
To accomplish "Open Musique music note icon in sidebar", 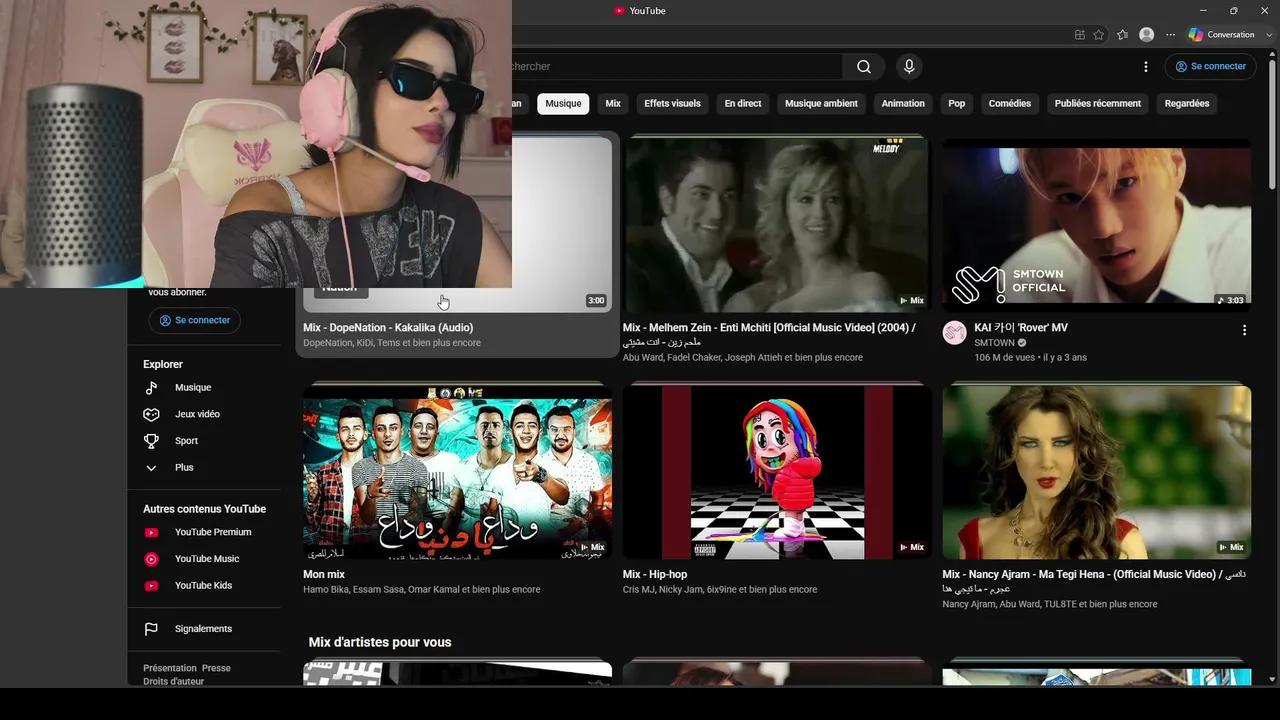I will point(151,388).
